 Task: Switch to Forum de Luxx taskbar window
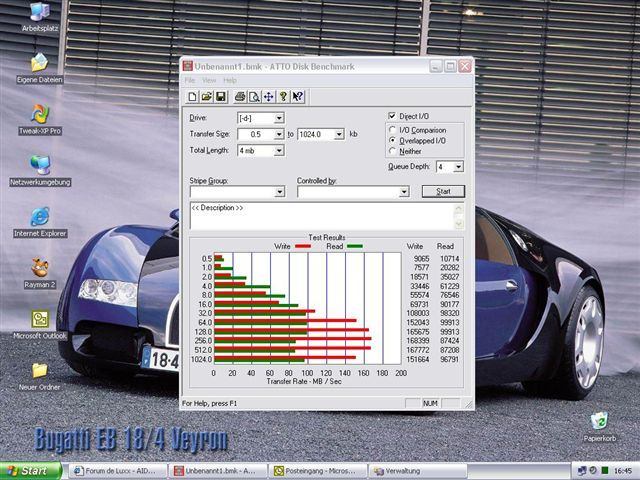(x=118, y=471)
